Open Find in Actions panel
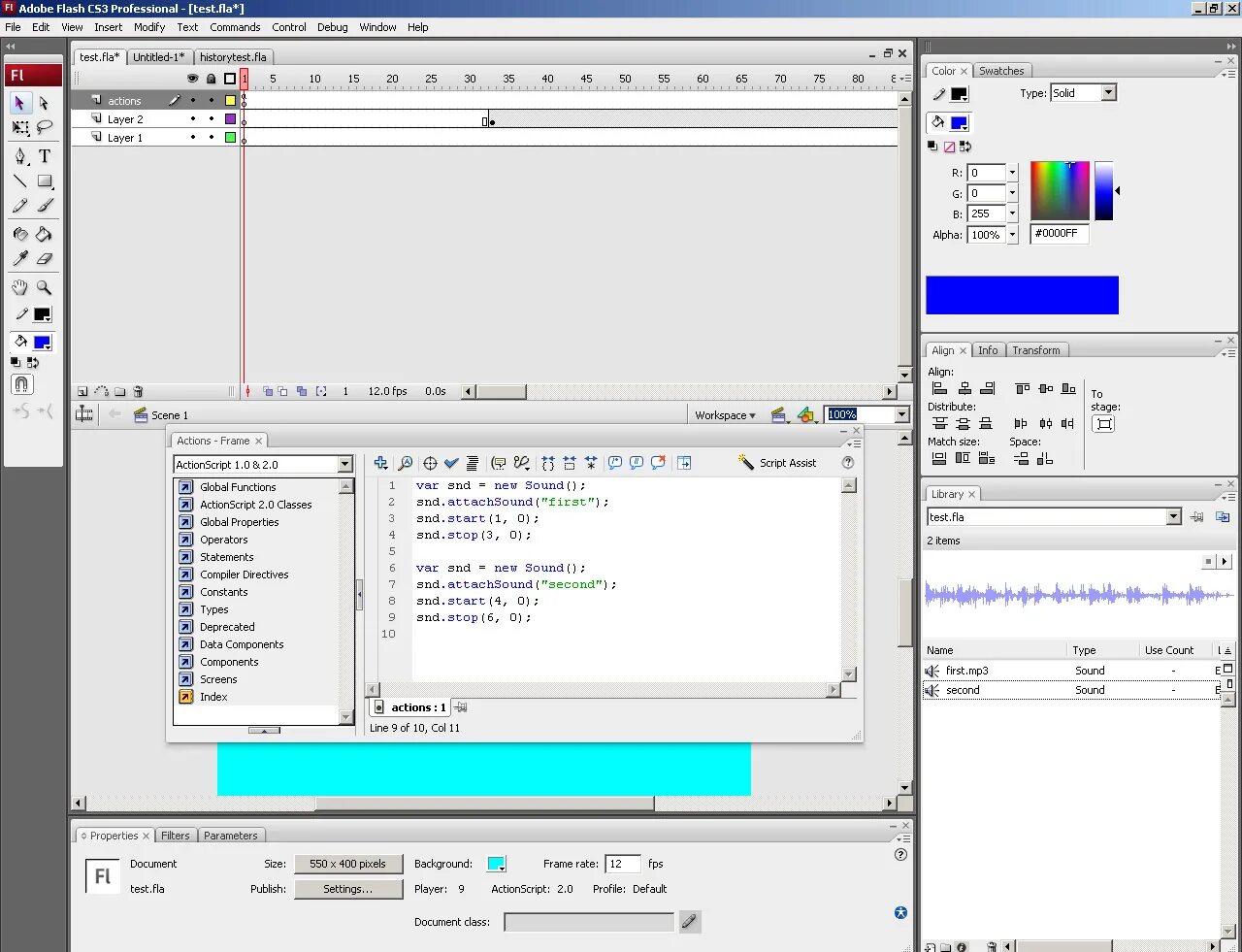1242x952 pixels. pos(405,463)
